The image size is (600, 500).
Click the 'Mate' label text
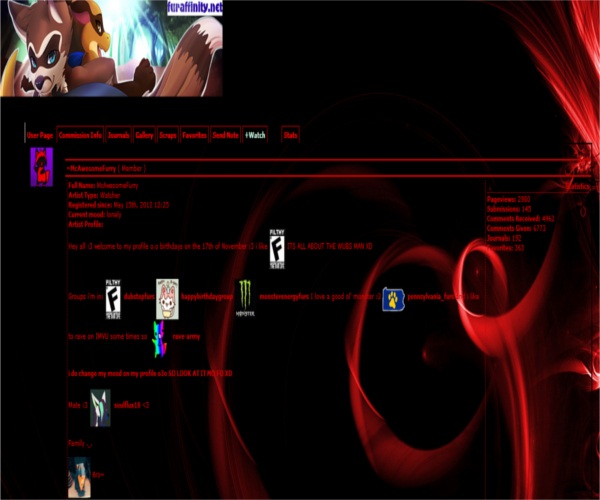tap(75, 405)
